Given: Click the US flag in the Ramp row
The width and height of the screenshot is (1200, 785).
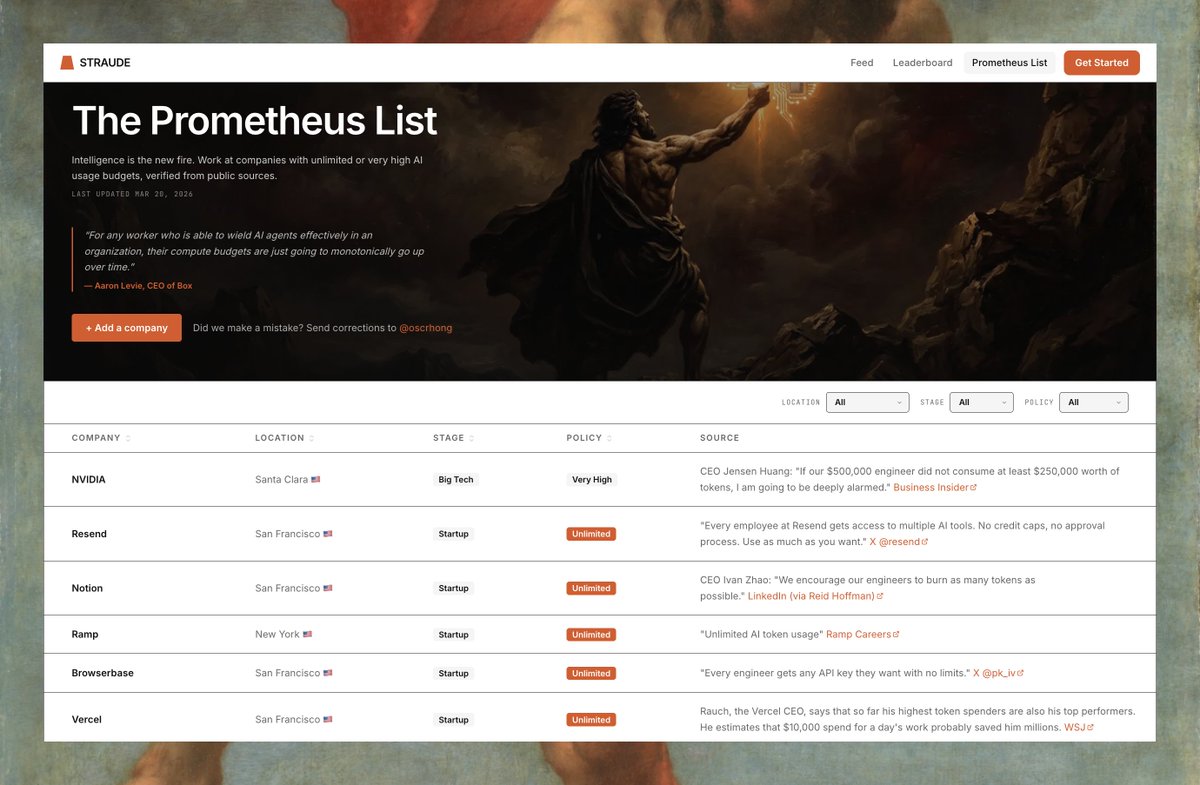Looking at the screenshot, I should coord(308,635).
